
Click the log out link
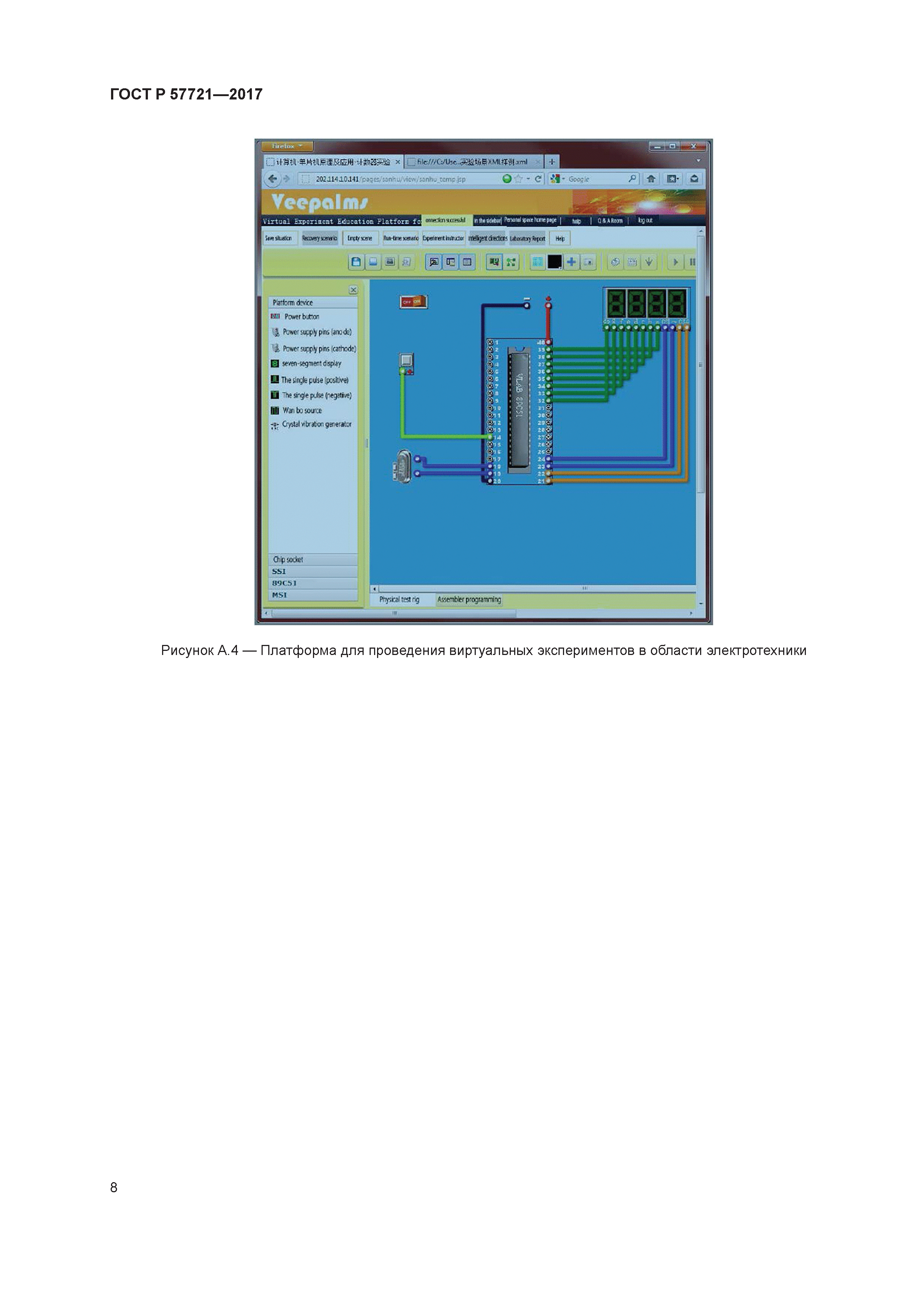pyautogui.click(x=645, y=220)
